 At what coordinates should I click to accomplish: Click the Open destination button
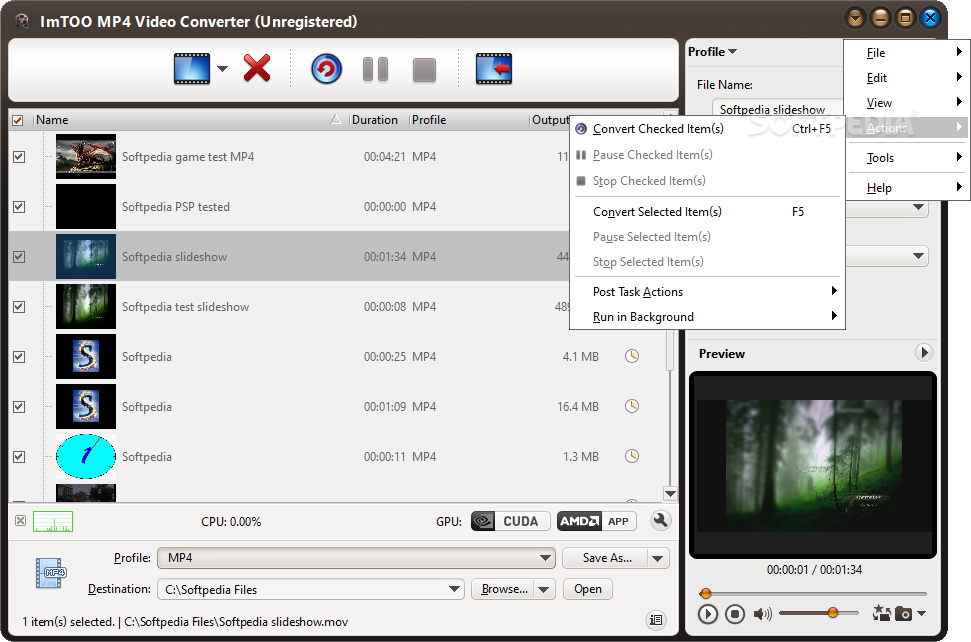(588, 589)
